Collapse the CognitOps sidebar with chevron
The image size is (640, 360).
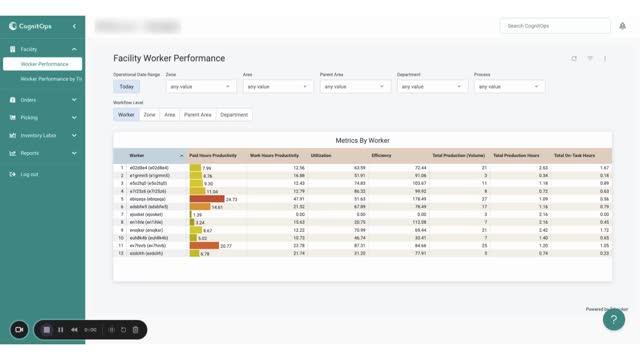[74, 26]
